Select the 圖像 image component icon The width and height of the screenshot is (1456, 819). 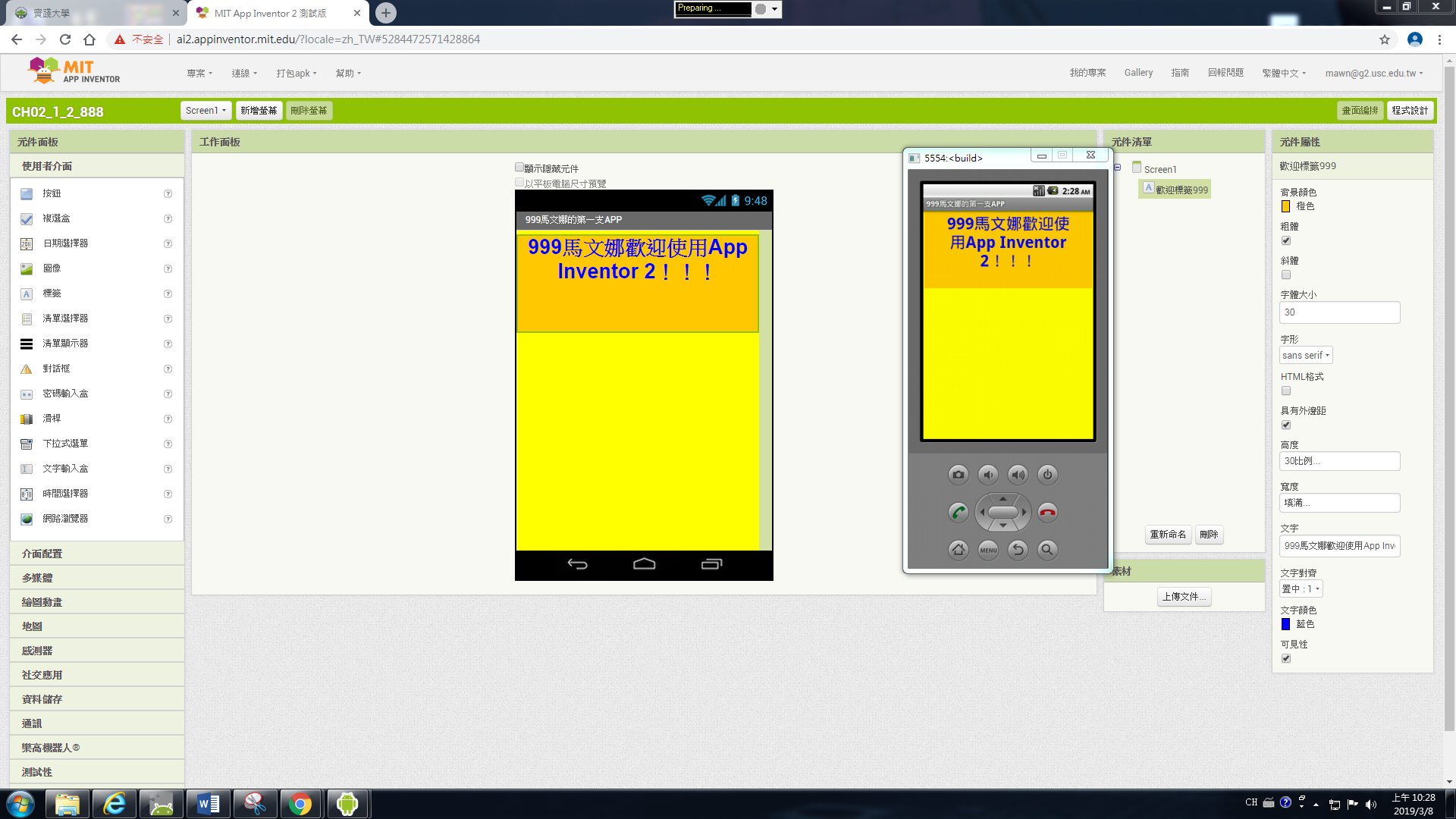(x=27, y=269)
